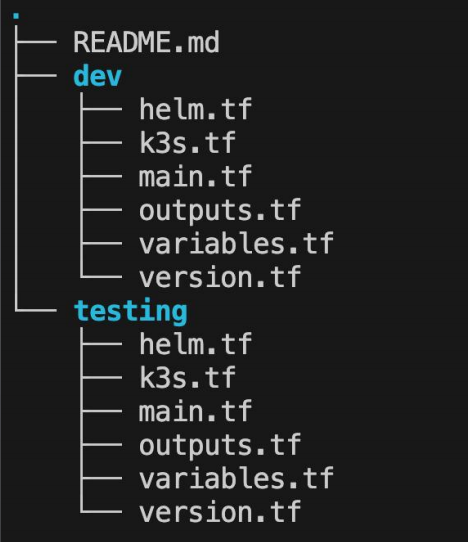This screenshot has width=468, height=542.
Task: Select main.tf under testing
Action: pos(196,411)
